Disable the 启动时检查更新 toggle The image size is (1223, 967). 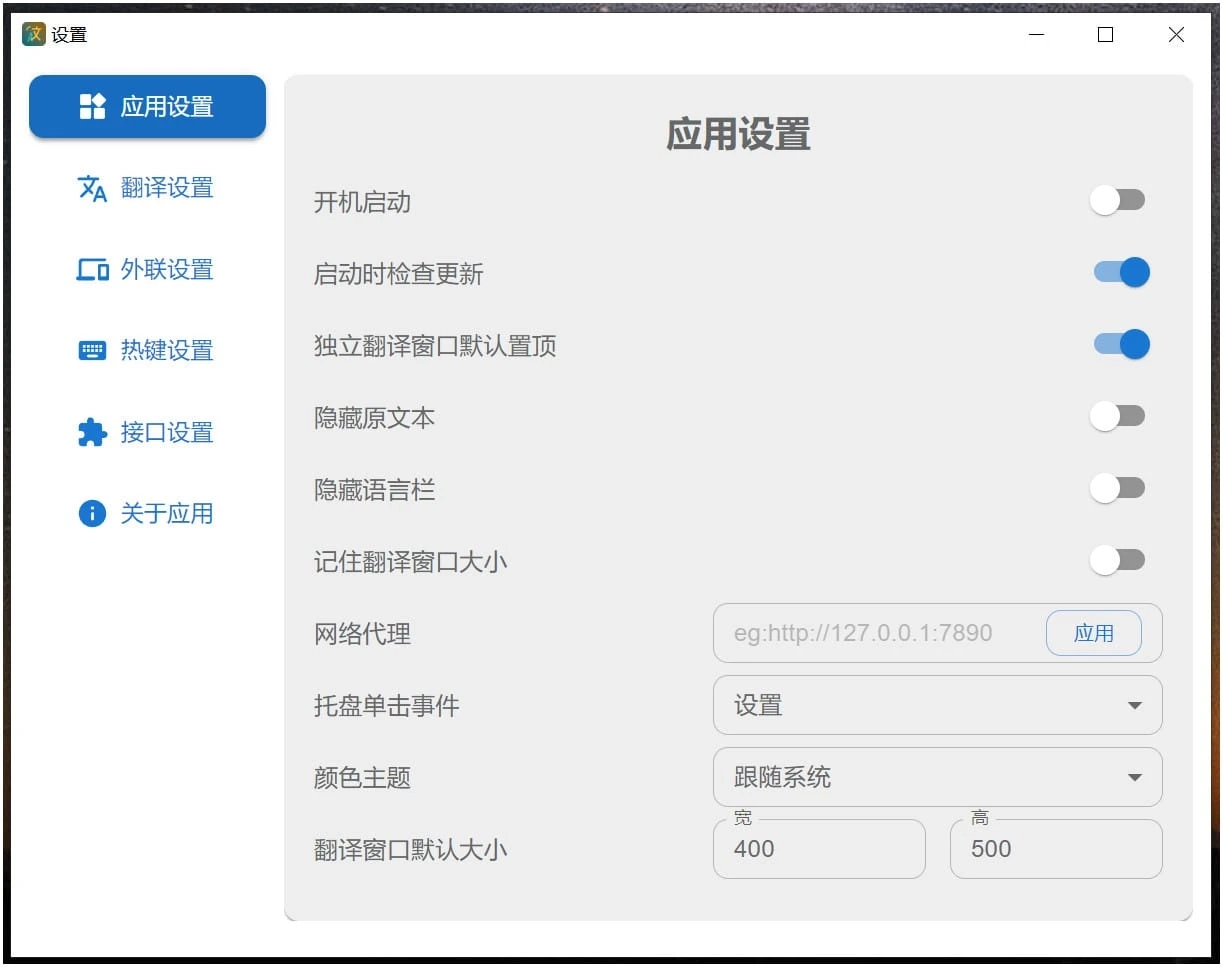(x=1121, y=272)
